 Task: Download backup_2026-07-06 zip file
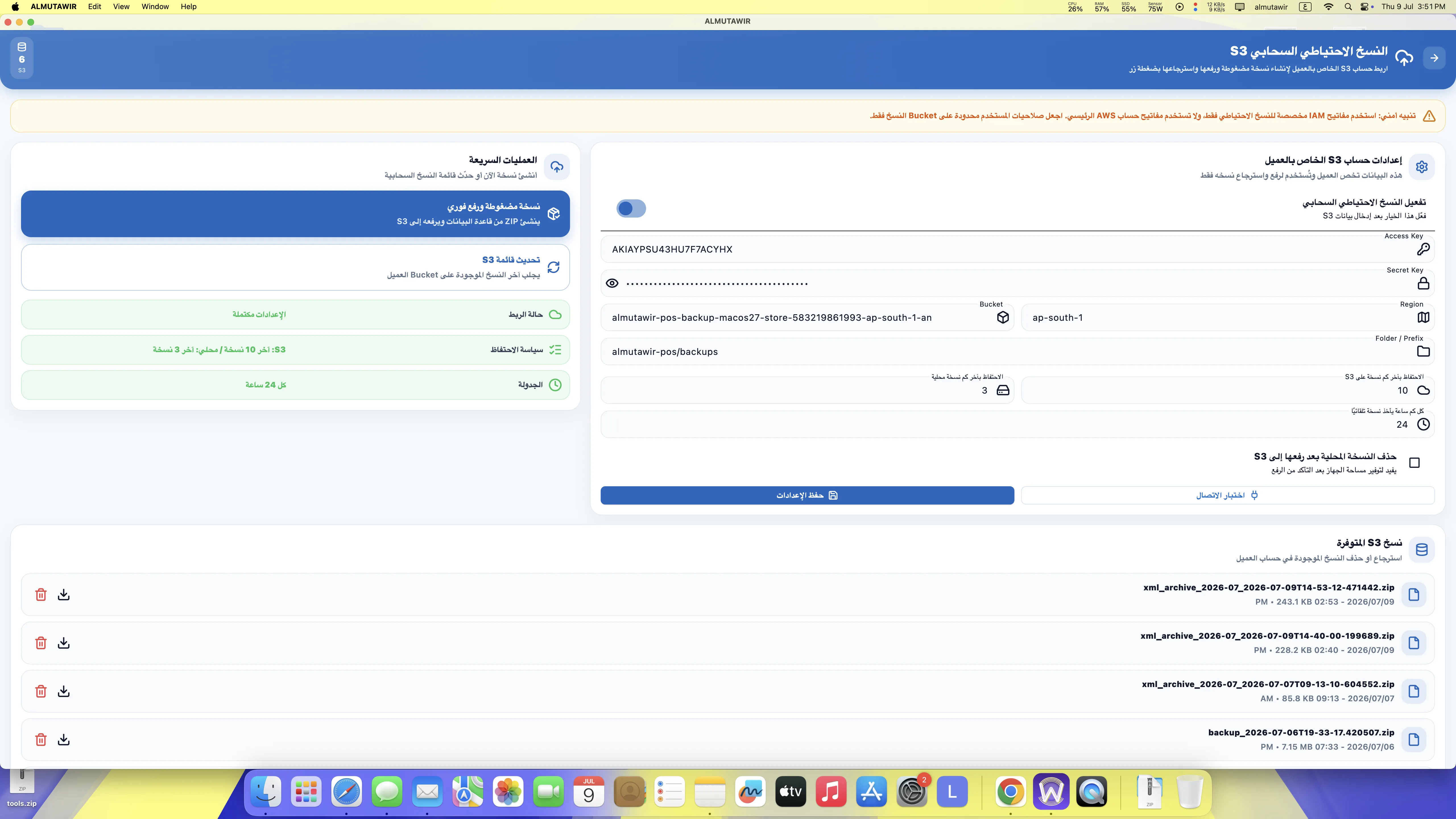click(x=64, y=740)
